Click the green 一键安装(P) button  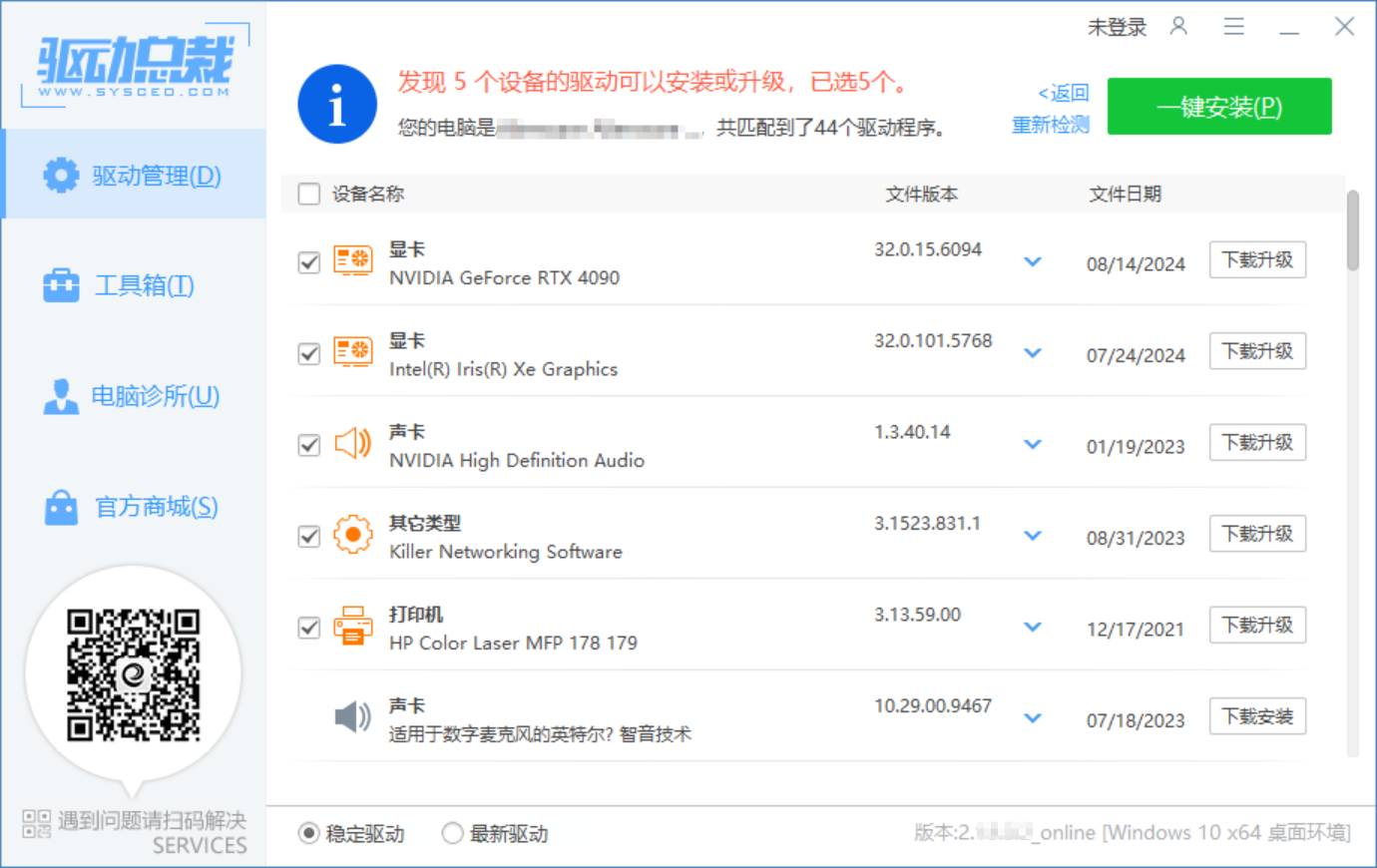click(x=1219, y=106)
